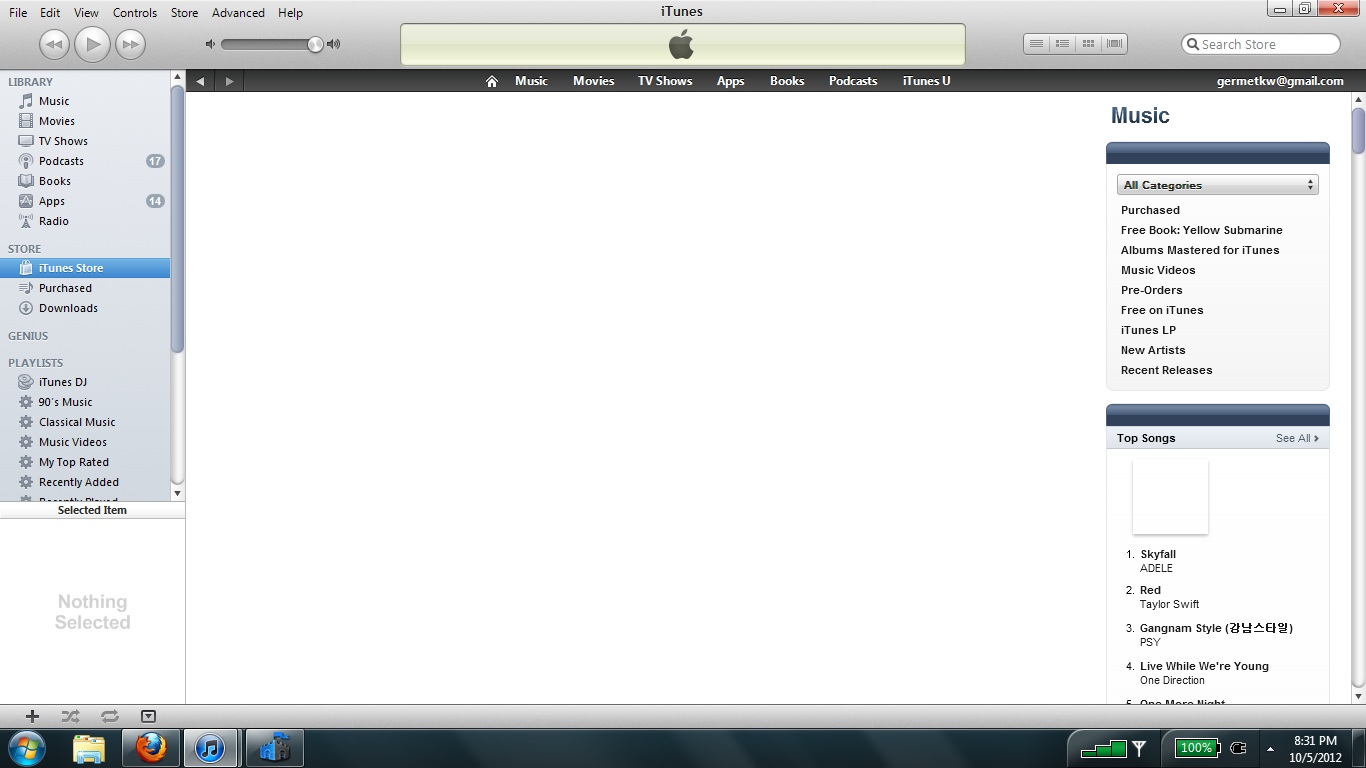The image size is (1366, 768).
Task: Open the Free on iTunes link
Action: (x=1162, y=310)
